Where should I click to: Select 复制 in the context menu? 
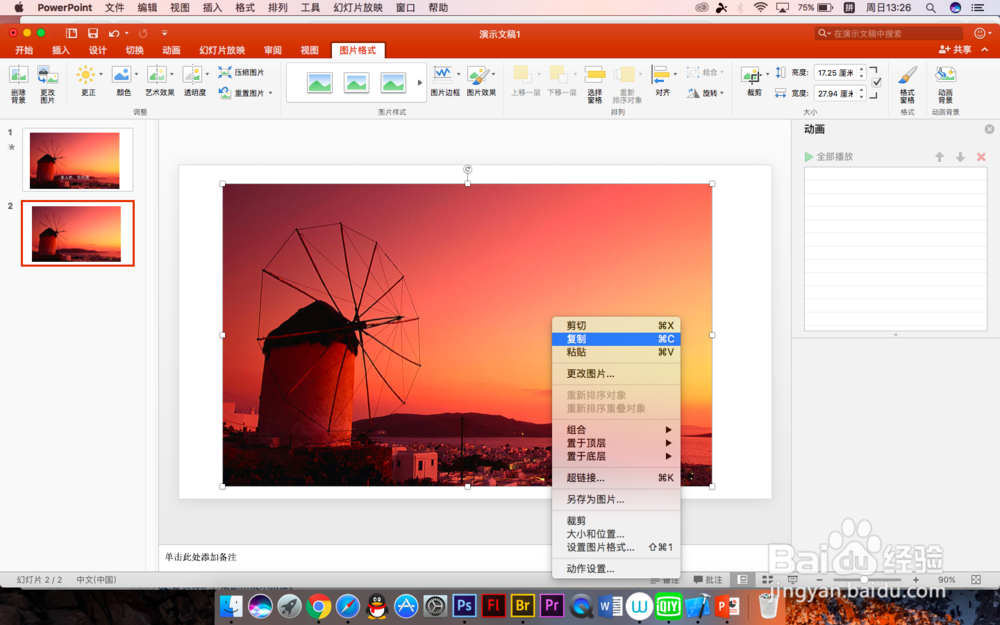click(x=616, y=339)
